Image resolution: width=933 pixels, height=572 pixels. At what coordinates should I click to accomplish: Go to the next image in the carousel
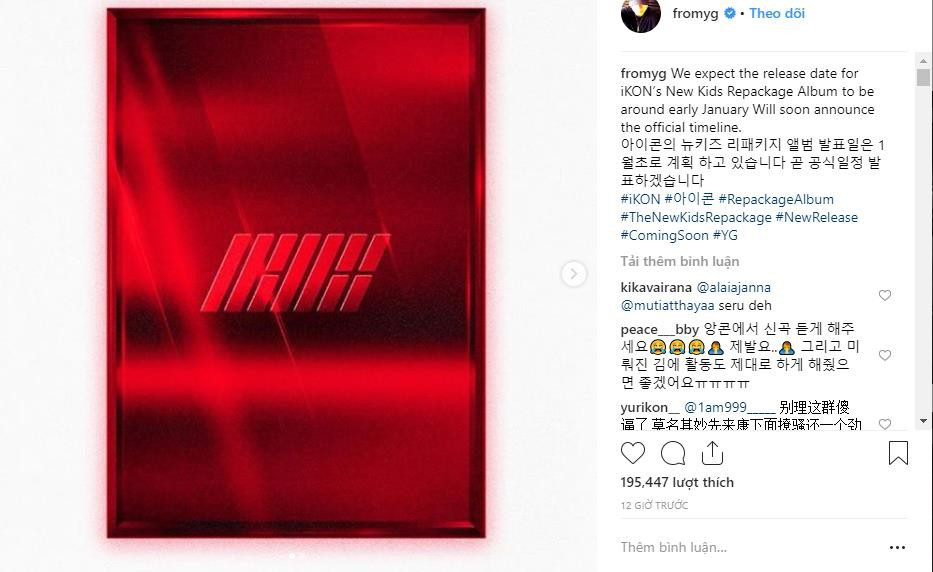(x=574, y=274)
